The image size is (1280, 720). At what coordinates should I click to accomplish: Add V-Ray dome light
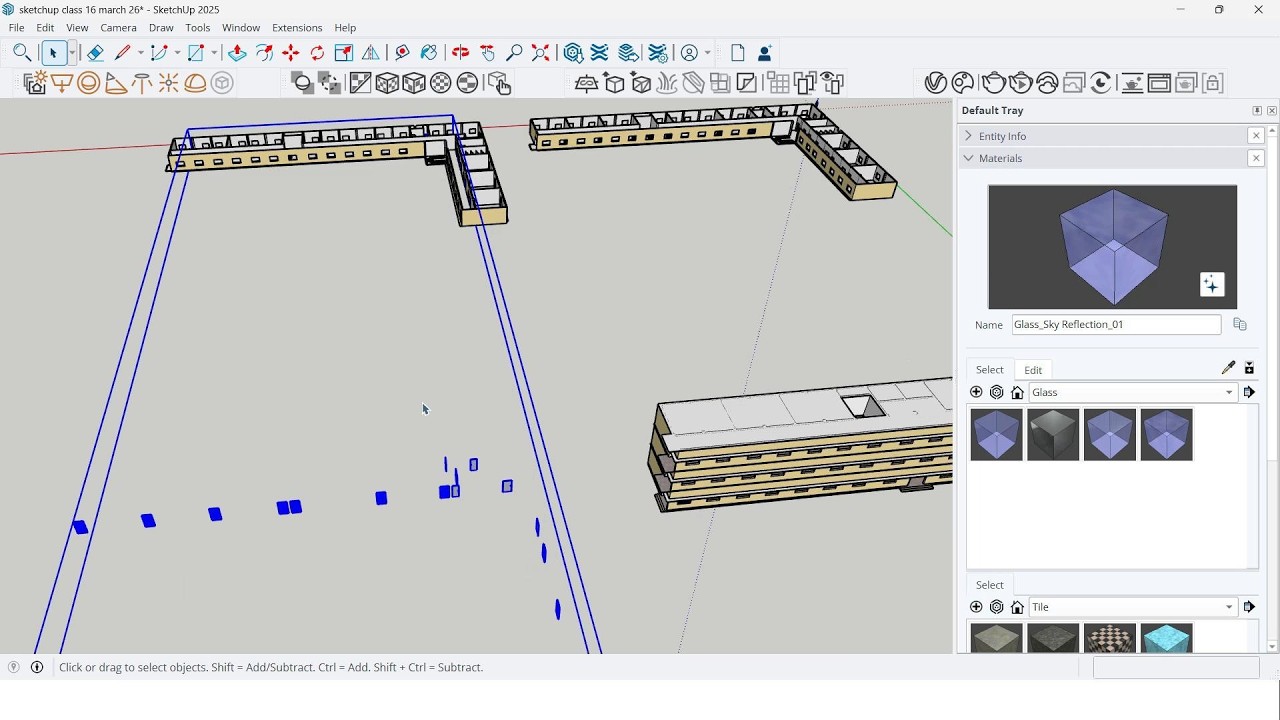(x=196, y=83)
